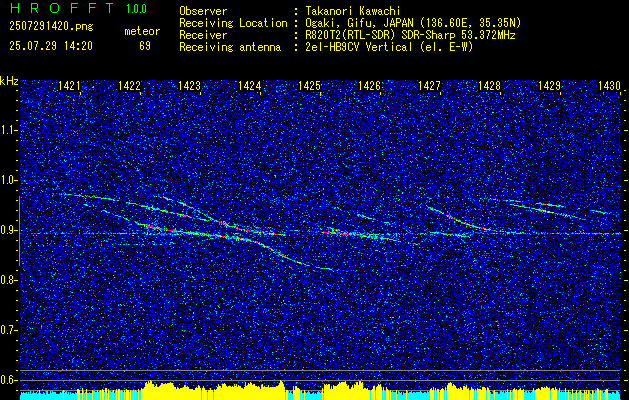Click the 'Observer' field label
The image size is (629, 400).
coord(203,11)
